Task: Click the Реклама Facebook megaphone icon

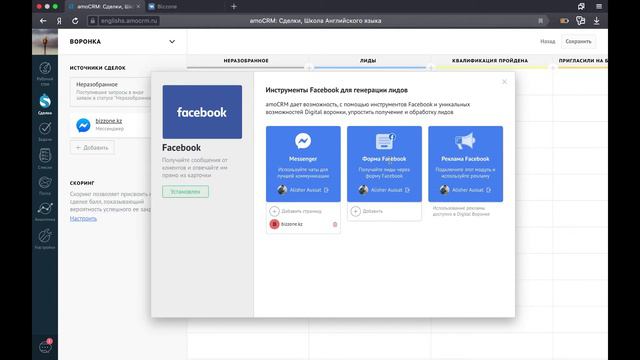Action: point(465,141)
